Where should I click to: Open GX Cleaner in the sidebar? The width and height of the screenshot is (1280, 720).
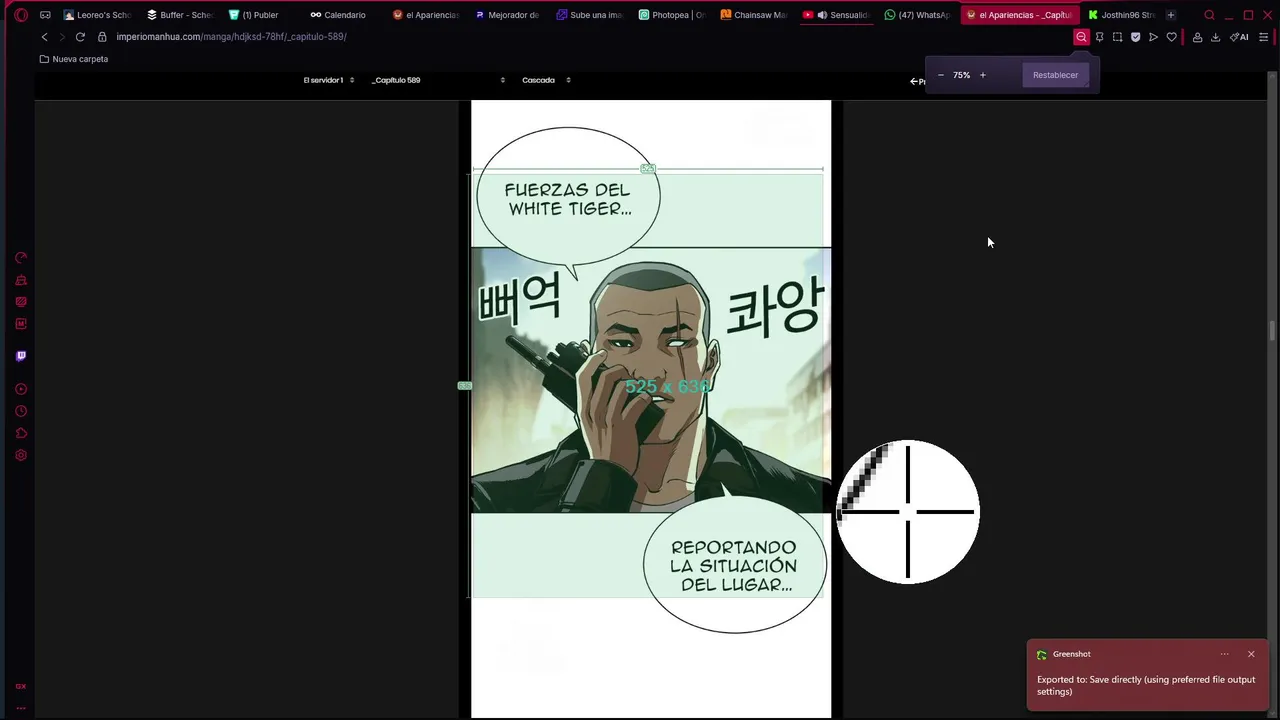[21, 280]
